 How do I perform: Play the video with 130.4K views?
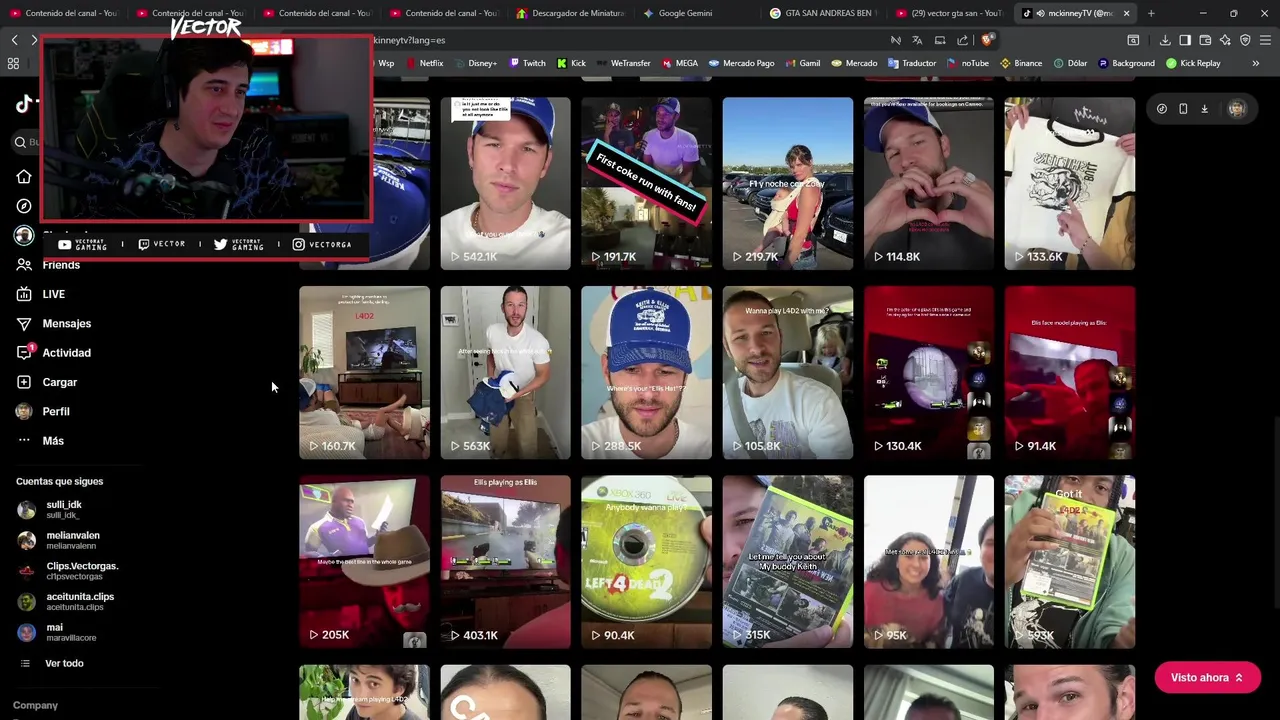pyautogui.click(x=929, y=373)
